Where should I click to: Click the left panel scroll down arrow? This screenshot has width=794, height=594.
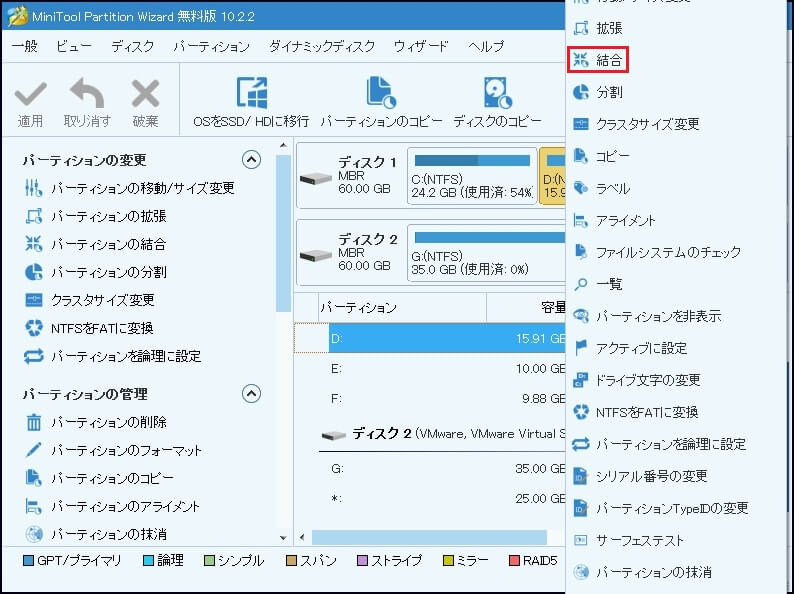click(284, 538)
